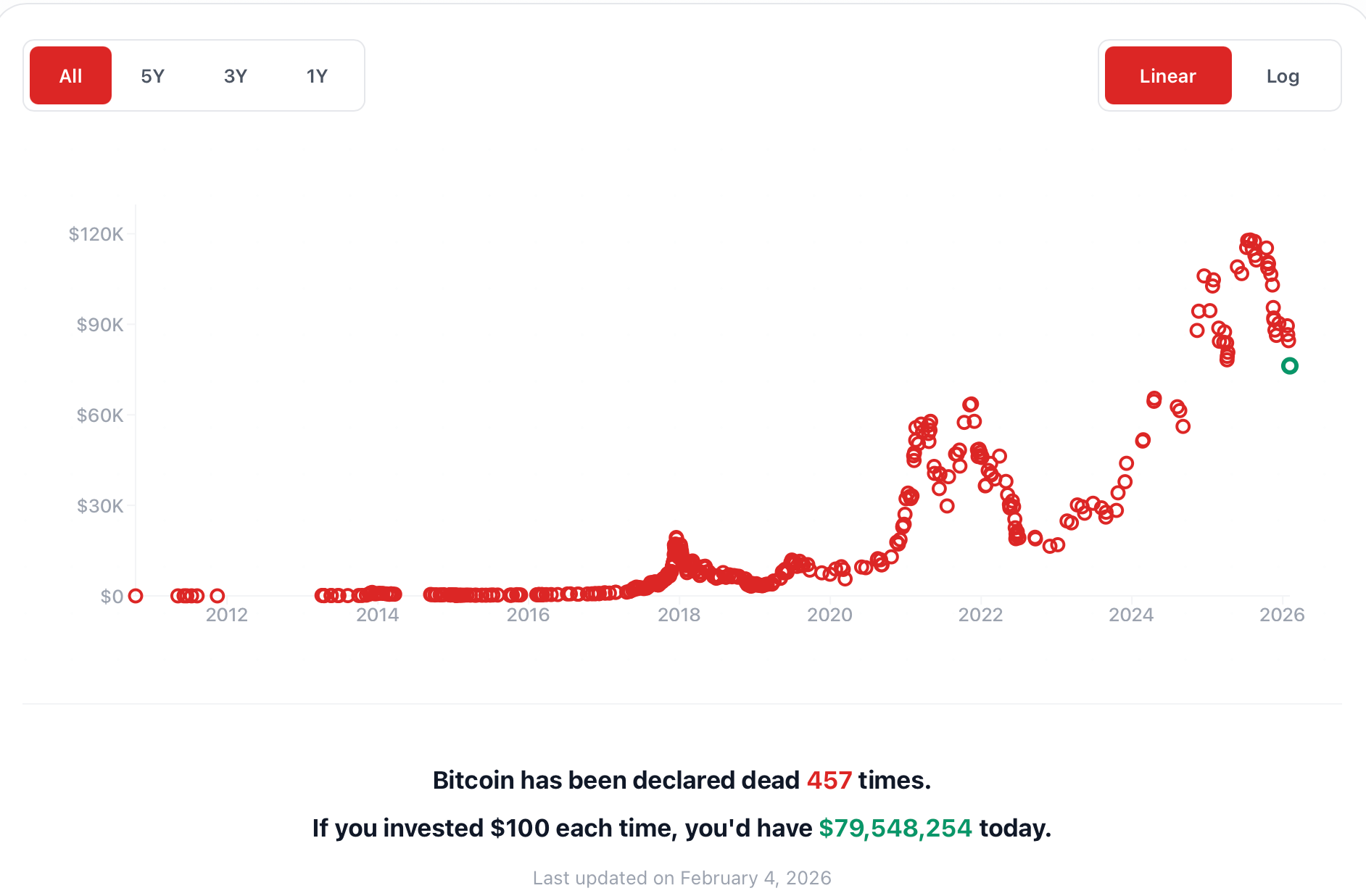This screenshot has width=1366, height=896.
Task: Click the $30K y-axis label
Action: (x=100, y=506)
